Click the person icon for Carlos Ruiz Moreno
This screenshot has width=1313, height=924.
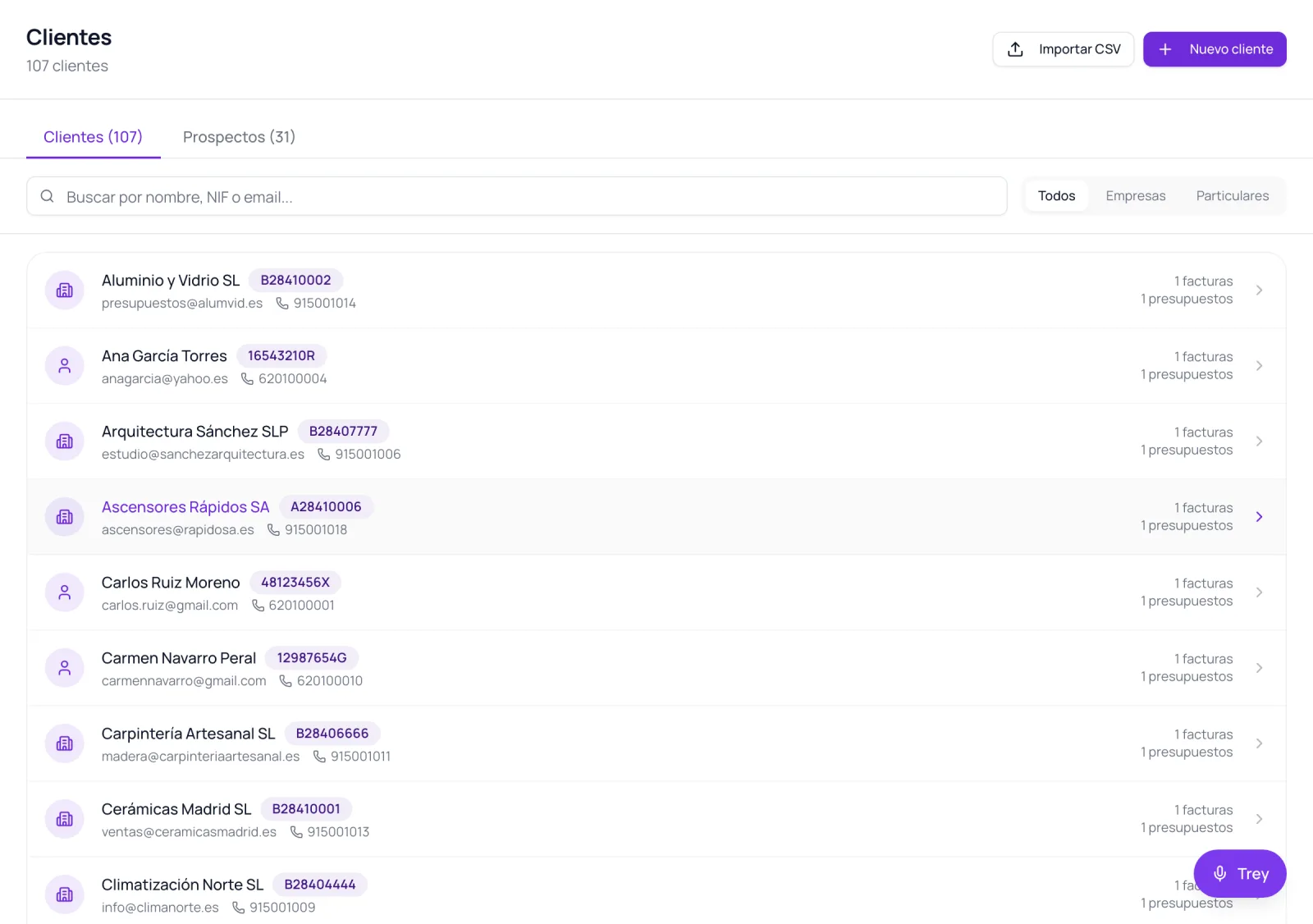(65, 592)
